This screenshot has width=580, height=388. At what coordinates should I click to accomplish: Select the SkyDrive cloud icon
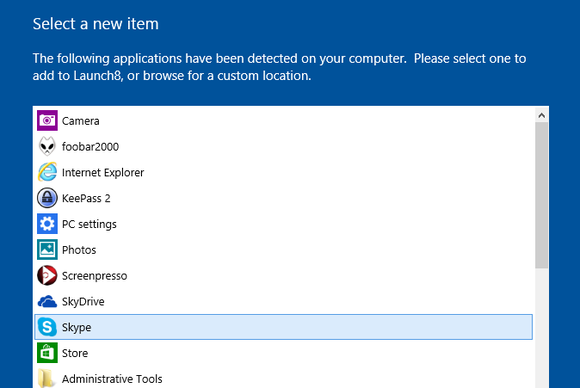tap(47, 301)
